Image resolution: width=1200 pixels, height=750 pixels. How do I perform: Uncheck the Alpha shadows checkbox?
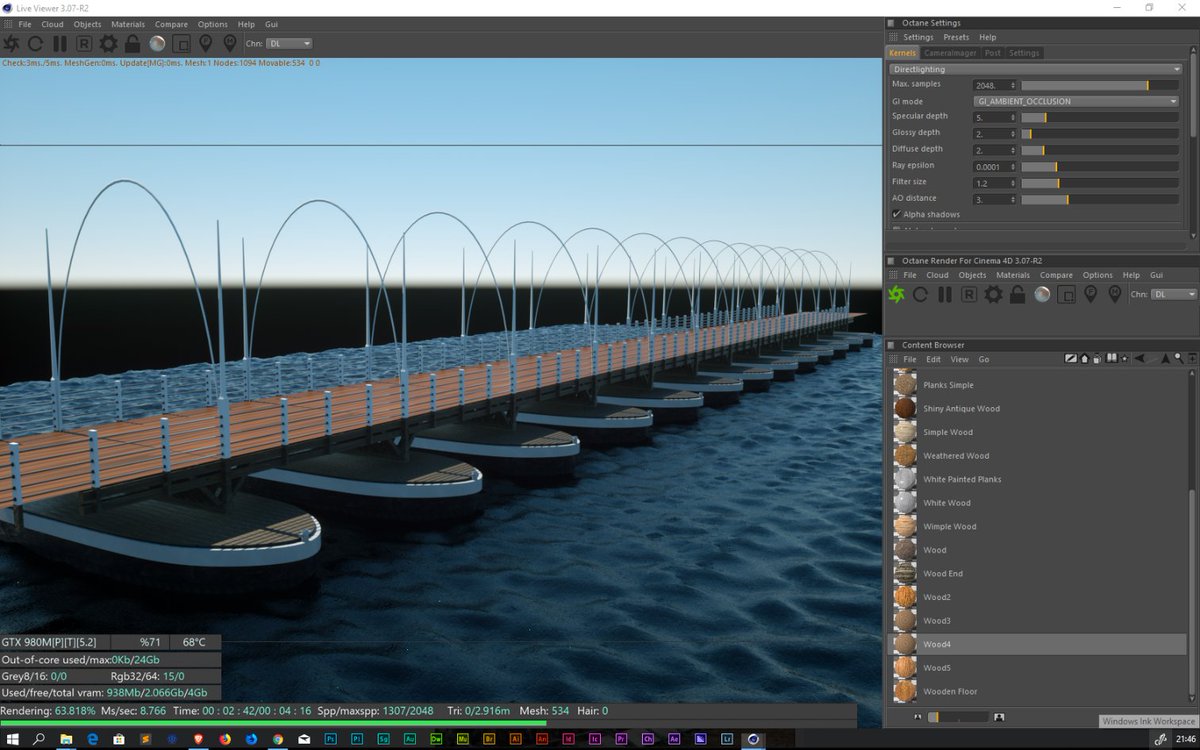[896, 214]
